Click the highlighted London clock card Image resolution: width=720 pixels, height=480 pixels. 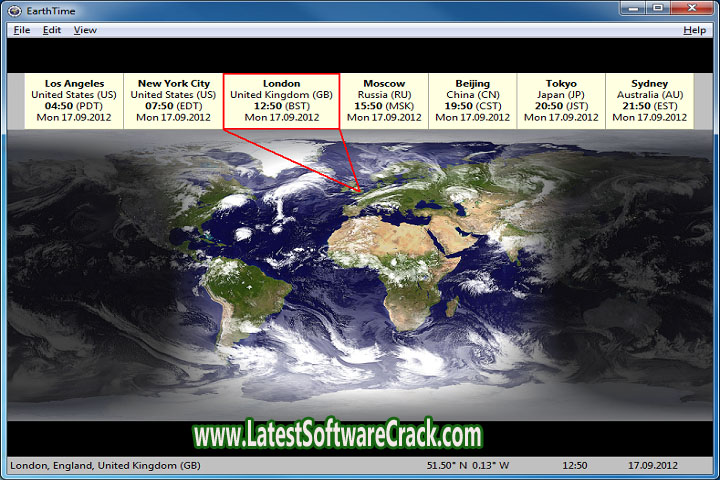tap(281, 101)
